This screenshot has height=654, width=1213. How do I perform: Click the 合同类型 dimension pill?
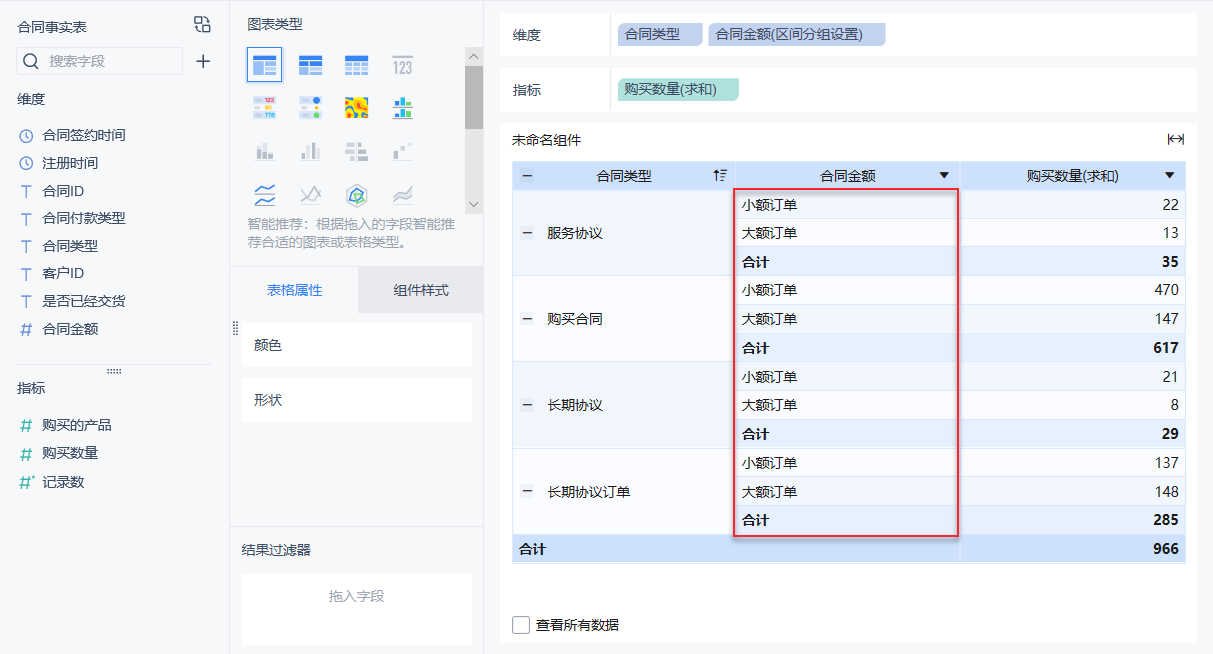(660, 34)
